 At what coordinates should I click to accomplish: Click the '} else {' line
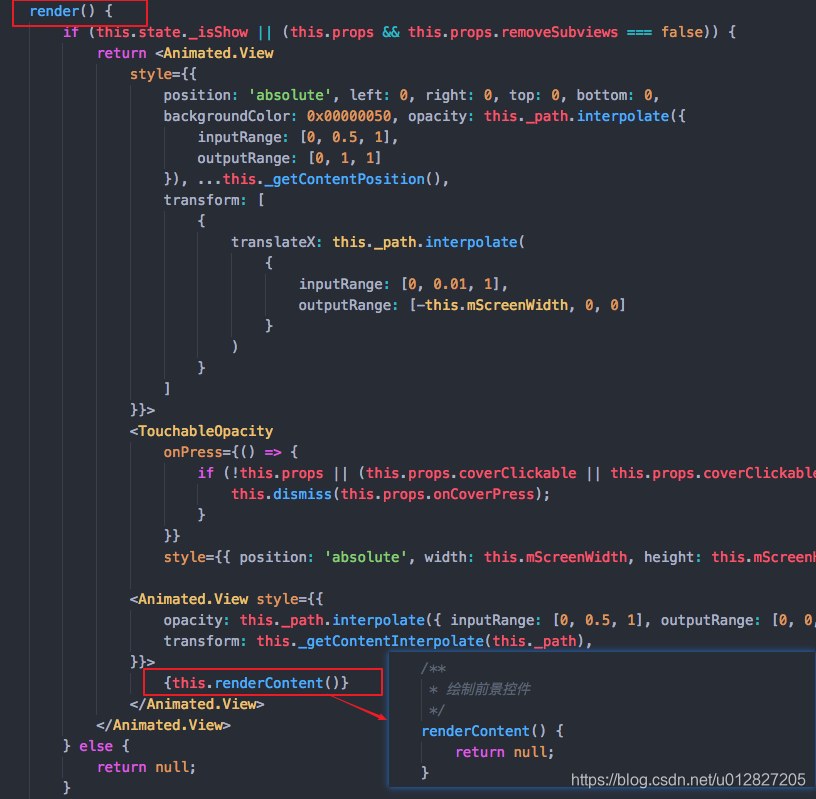[x=96, y=746]
